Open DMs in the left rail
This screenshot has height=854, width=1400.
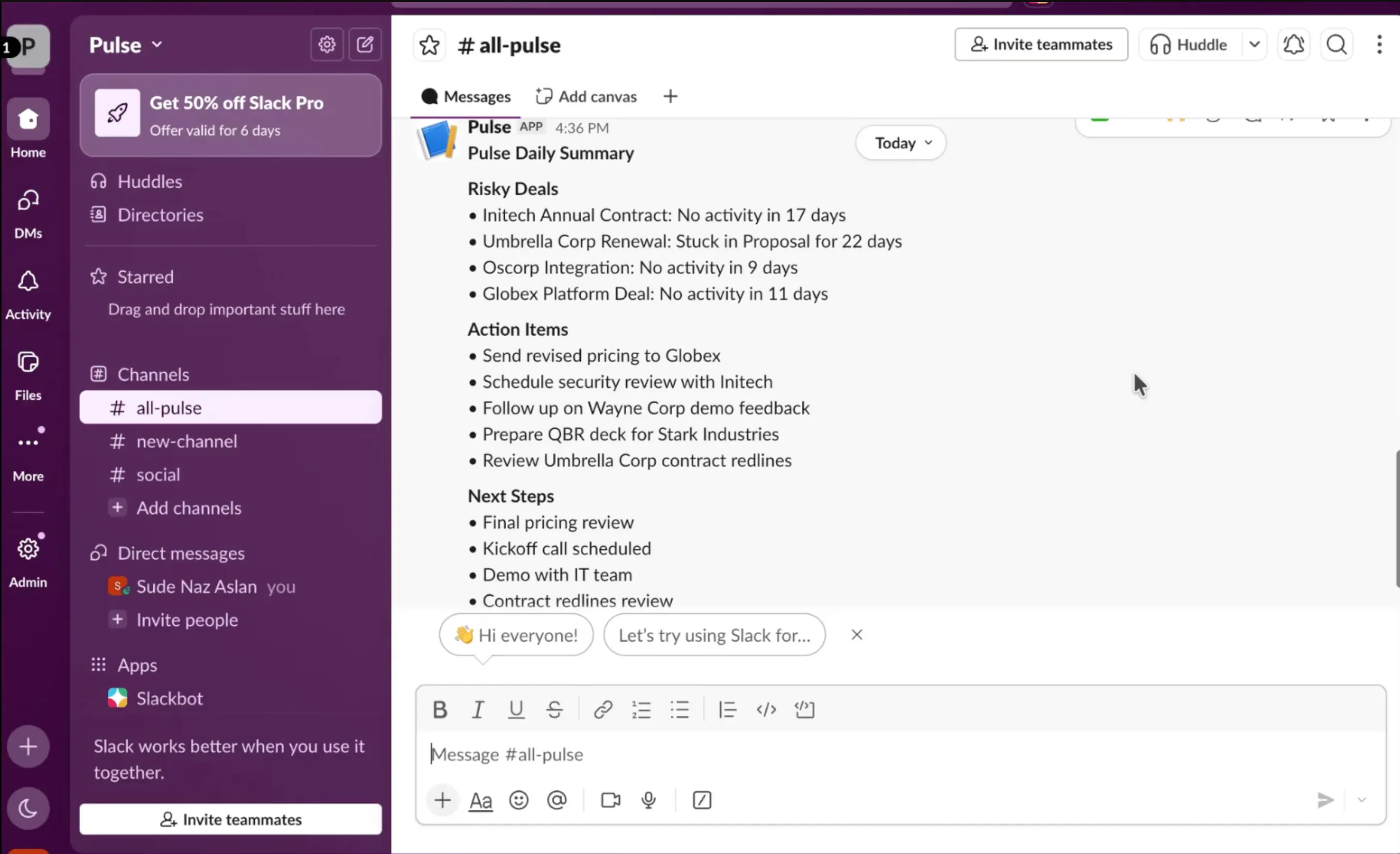tap(28, 214)
